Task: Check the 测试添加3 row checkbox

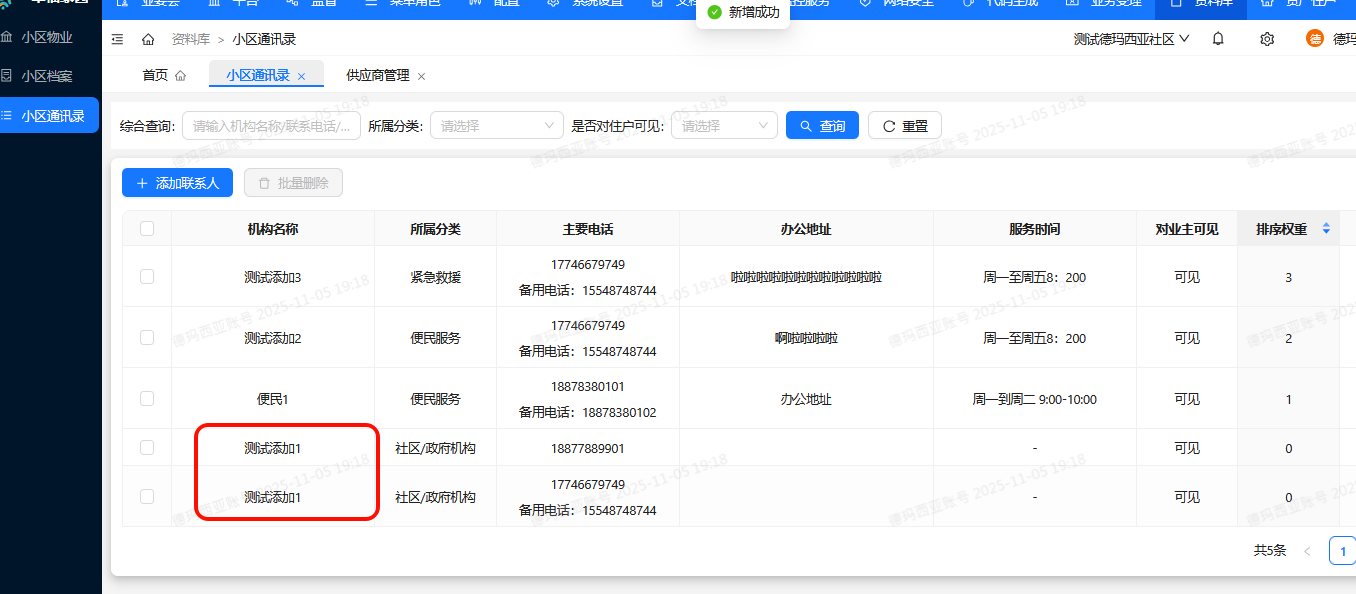Action: click(147, 277)
